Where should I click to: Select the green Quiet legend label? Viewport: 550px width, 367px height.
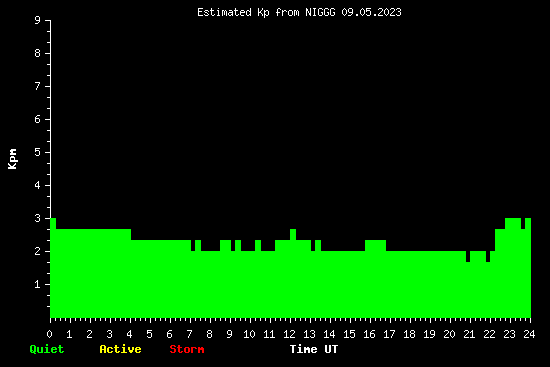tap(47, 349)
